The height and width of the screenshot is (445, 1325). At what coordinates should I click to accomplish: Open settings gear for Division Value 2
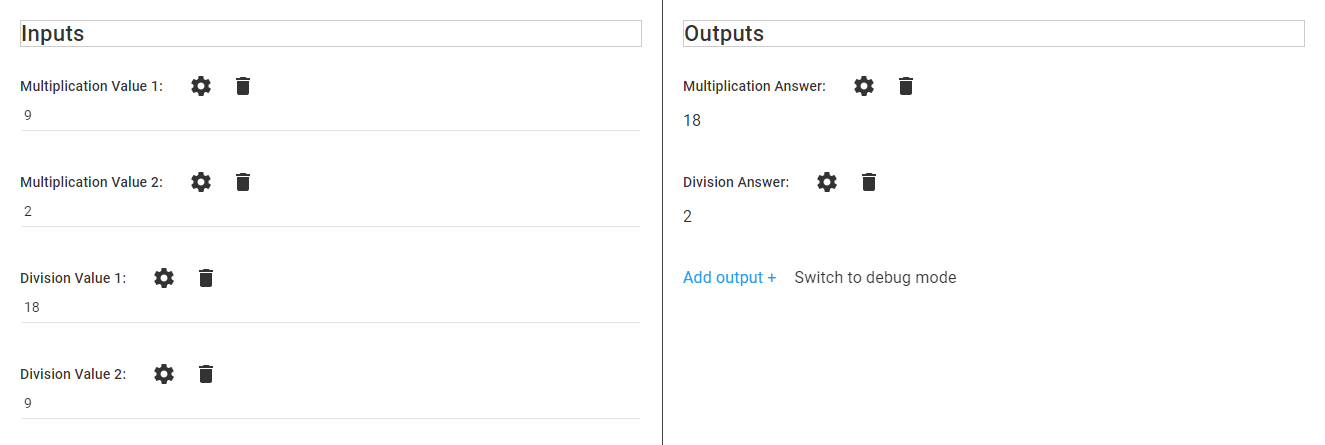[164, 374]
